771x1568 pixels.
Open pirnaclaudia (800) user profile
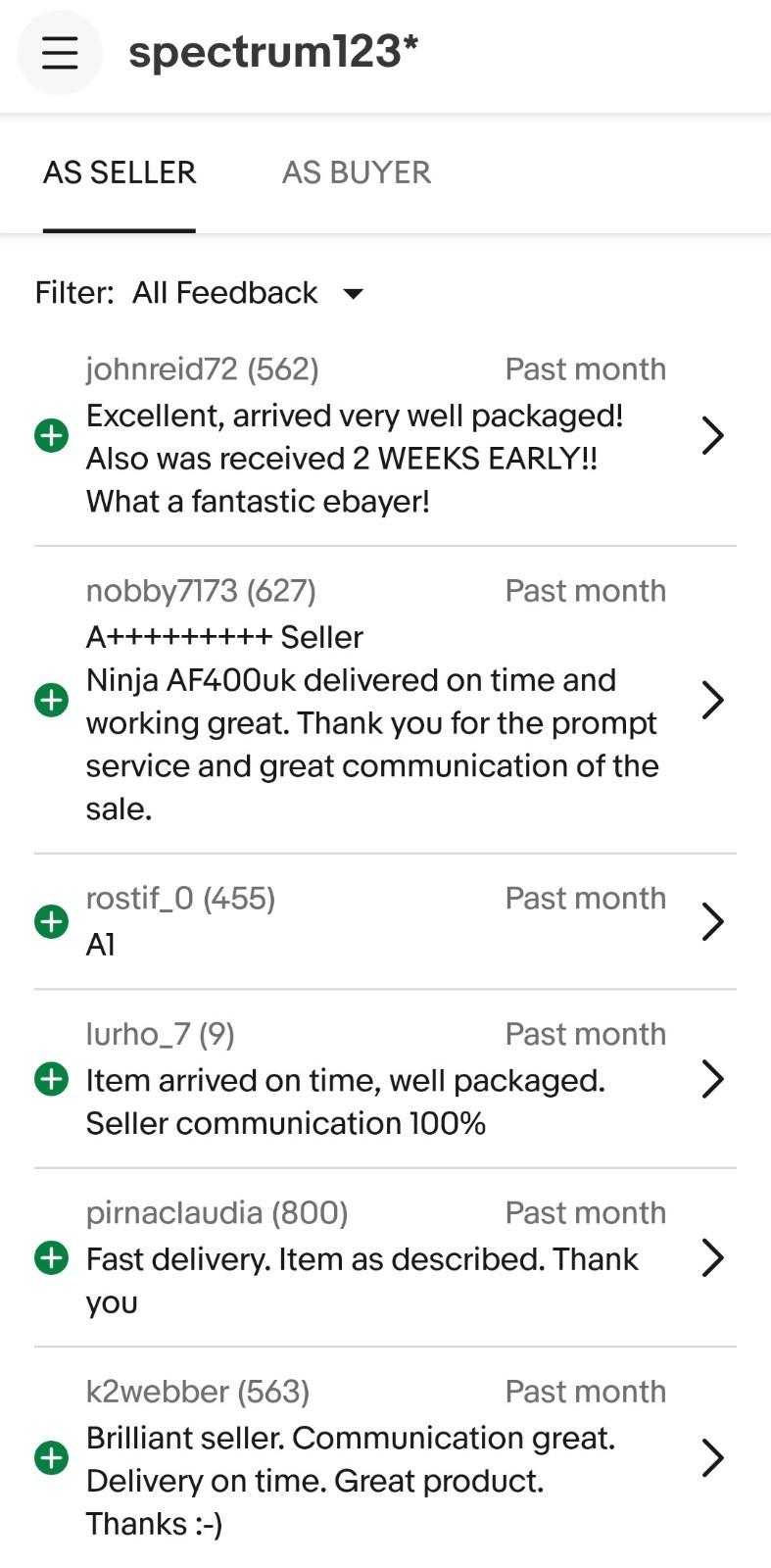tap(217, 1213)
